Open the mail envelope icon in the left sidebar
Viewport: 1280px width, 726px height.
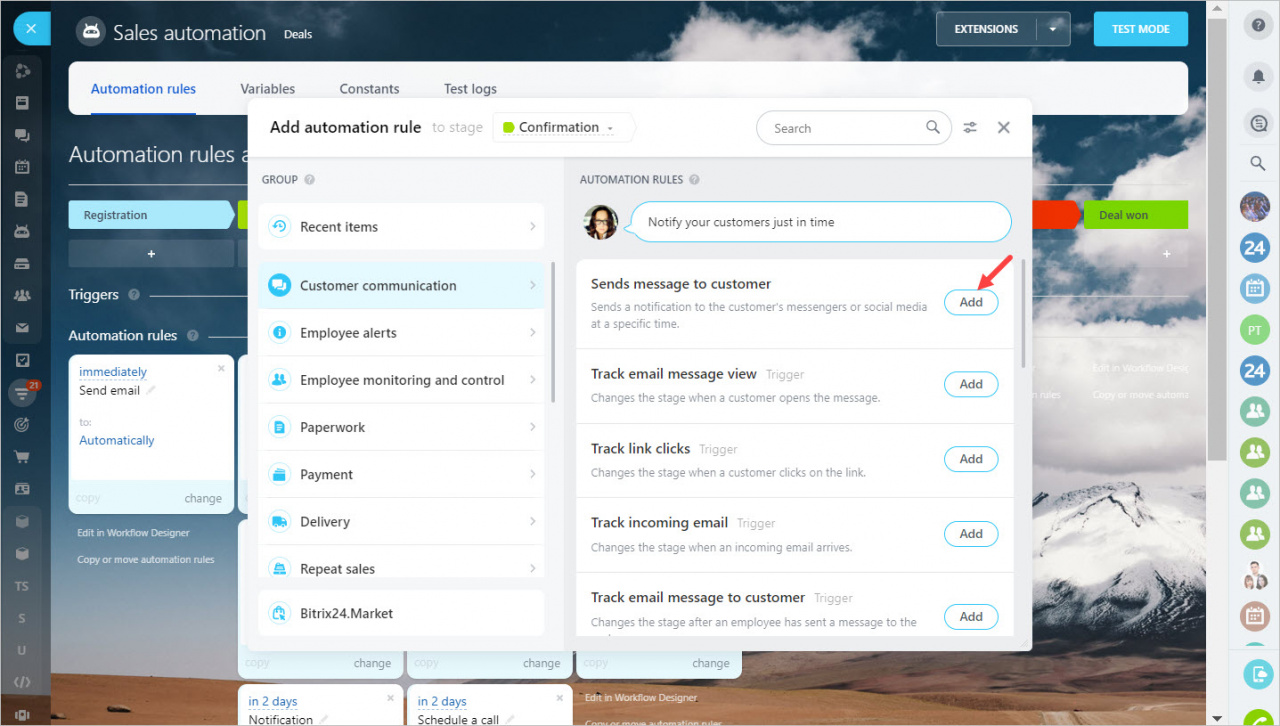tap(22, 328)
